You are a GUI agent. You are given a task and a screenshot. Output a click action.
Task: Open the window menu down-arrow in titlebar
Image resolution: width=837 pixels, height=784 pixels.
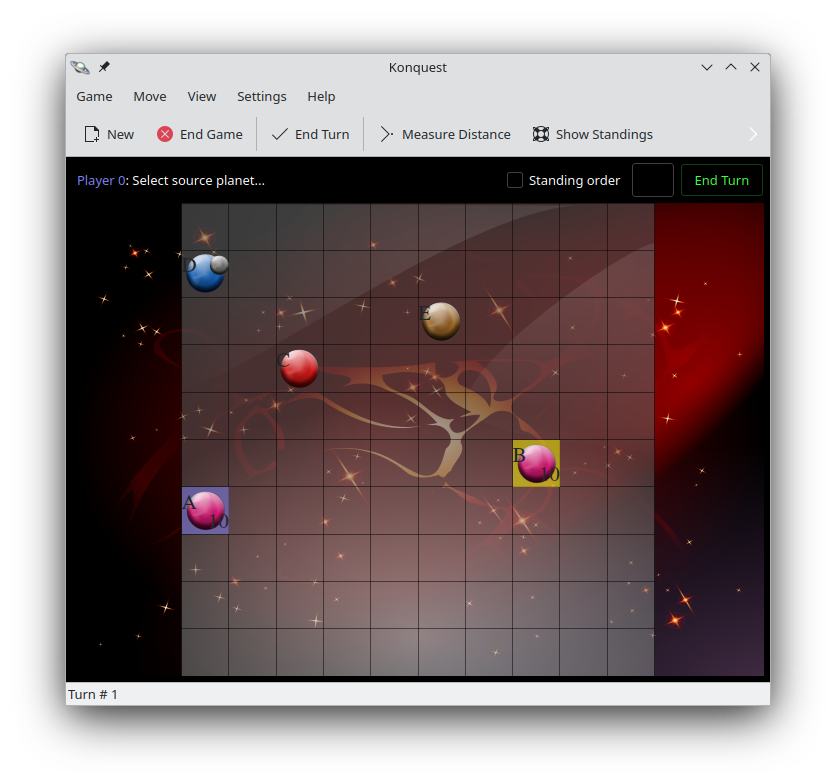pos(707,67)
